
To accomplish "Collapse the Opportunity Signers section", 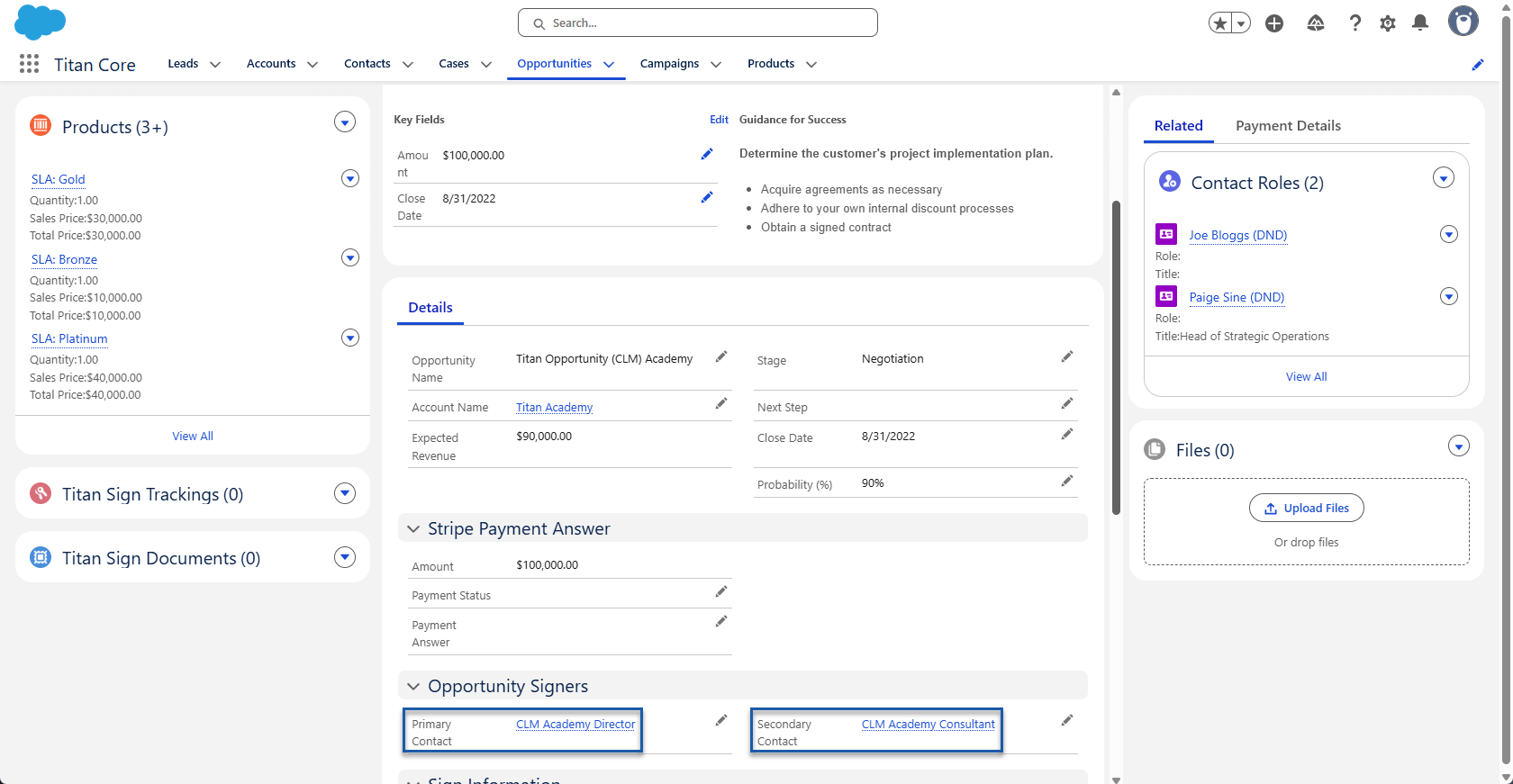I will coord(413,687).
